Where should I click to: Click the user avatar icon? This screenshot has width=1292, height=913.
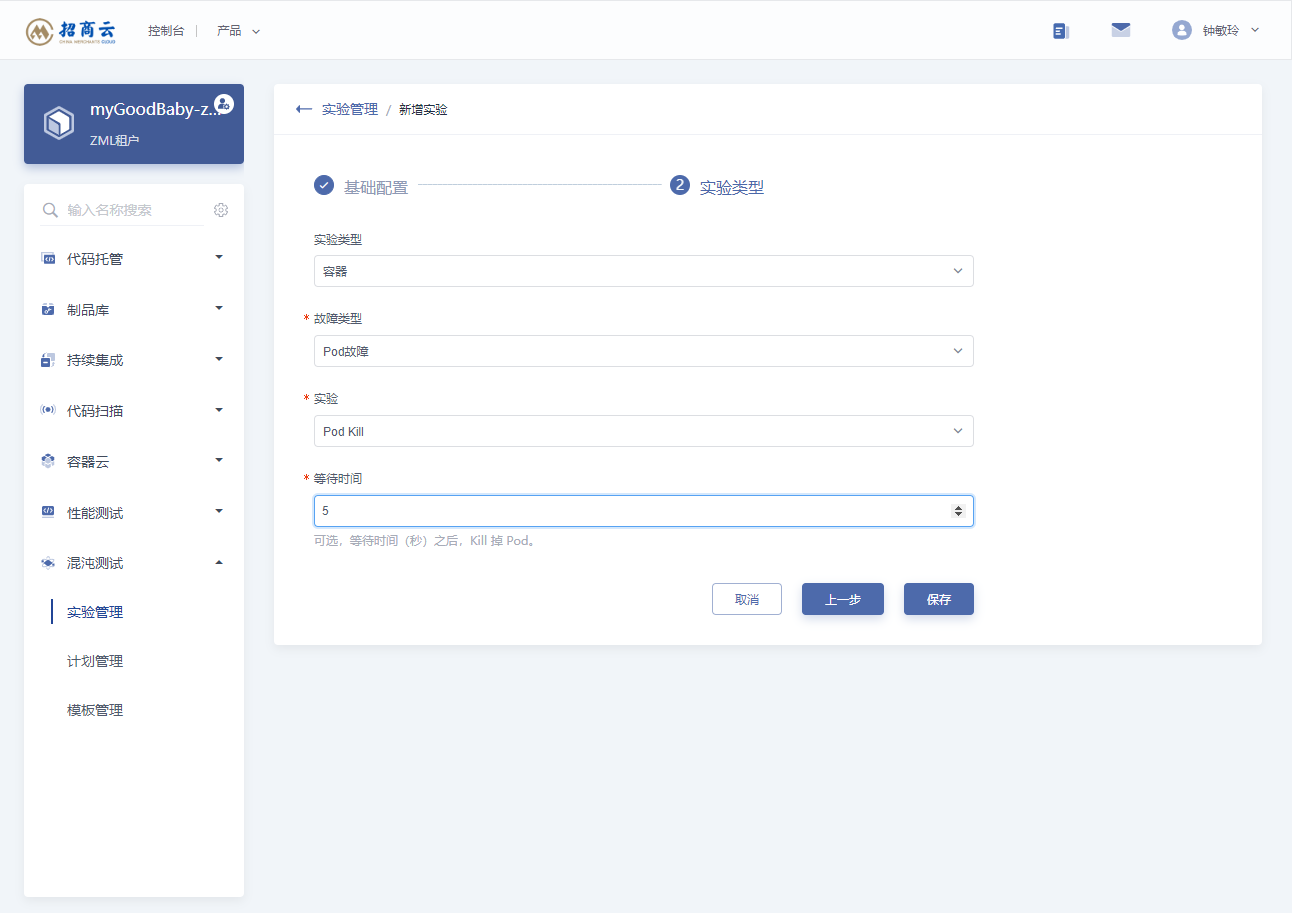point(1182,30)
